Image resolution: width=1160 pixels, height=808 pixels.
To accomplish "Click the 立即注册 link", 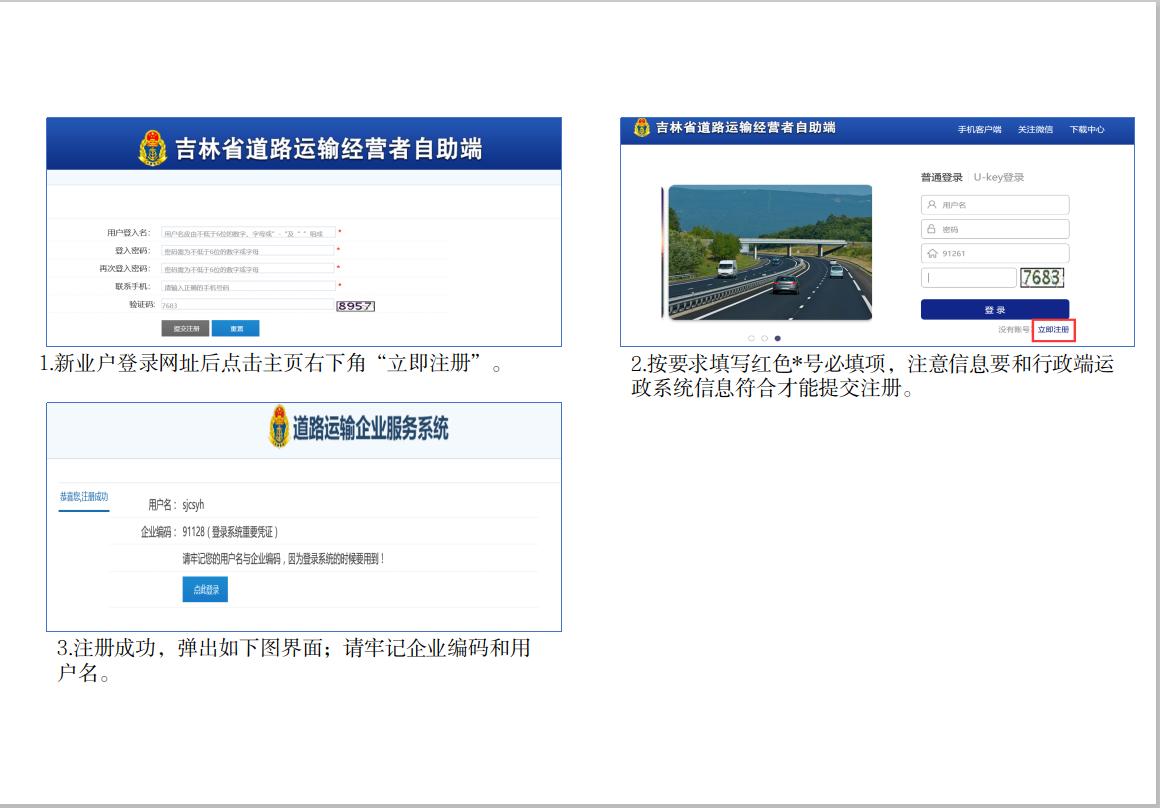I will 1053,329.
